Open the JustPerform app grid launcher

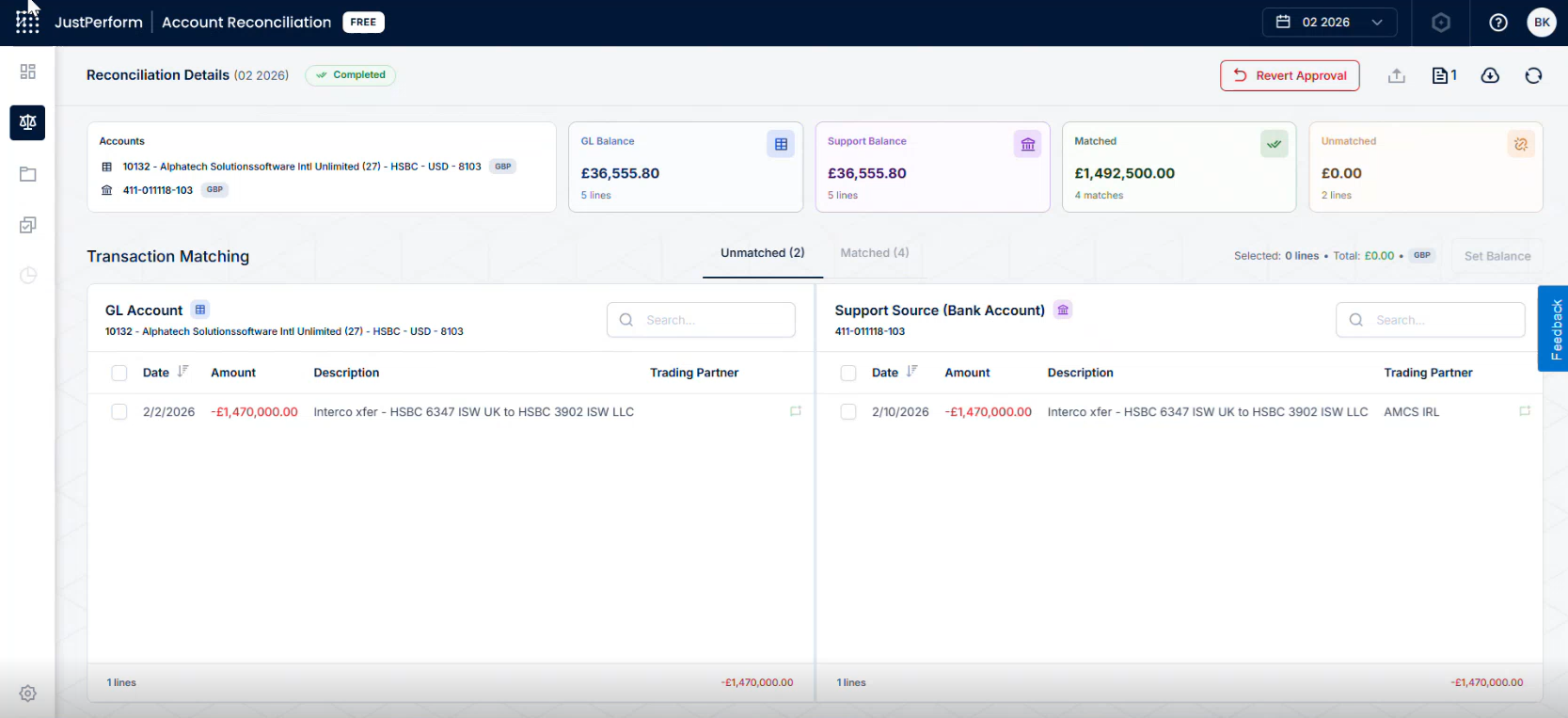click(28, 22)
